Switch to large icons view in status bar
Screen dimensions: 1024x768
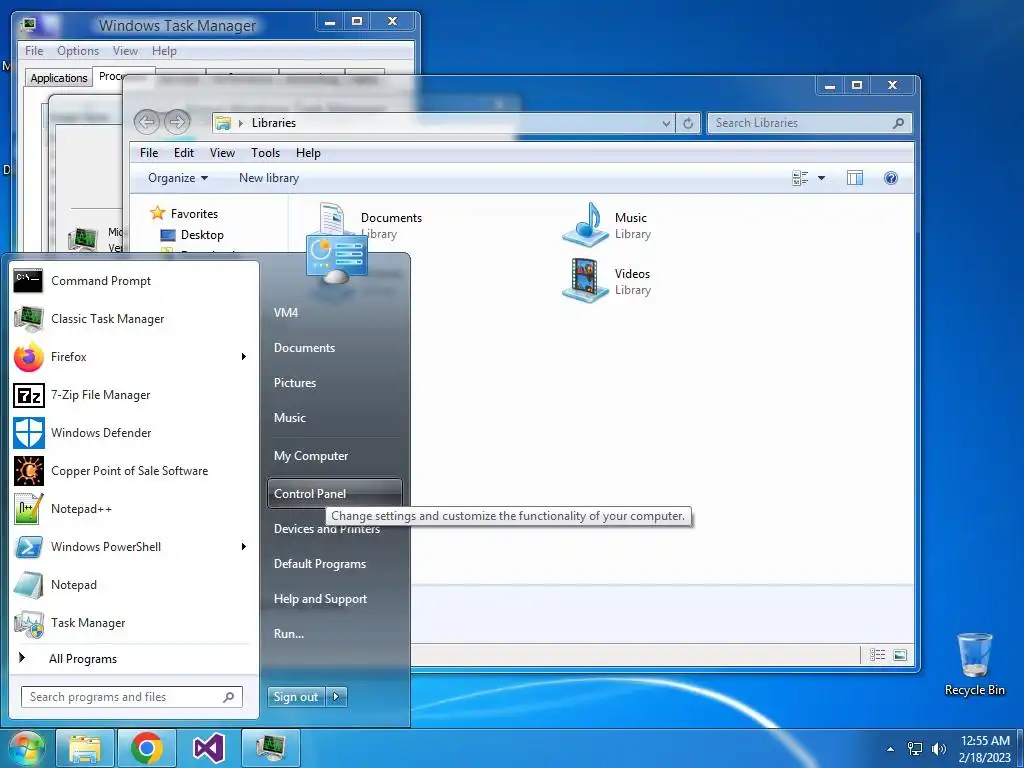click(x=900, y=655)
